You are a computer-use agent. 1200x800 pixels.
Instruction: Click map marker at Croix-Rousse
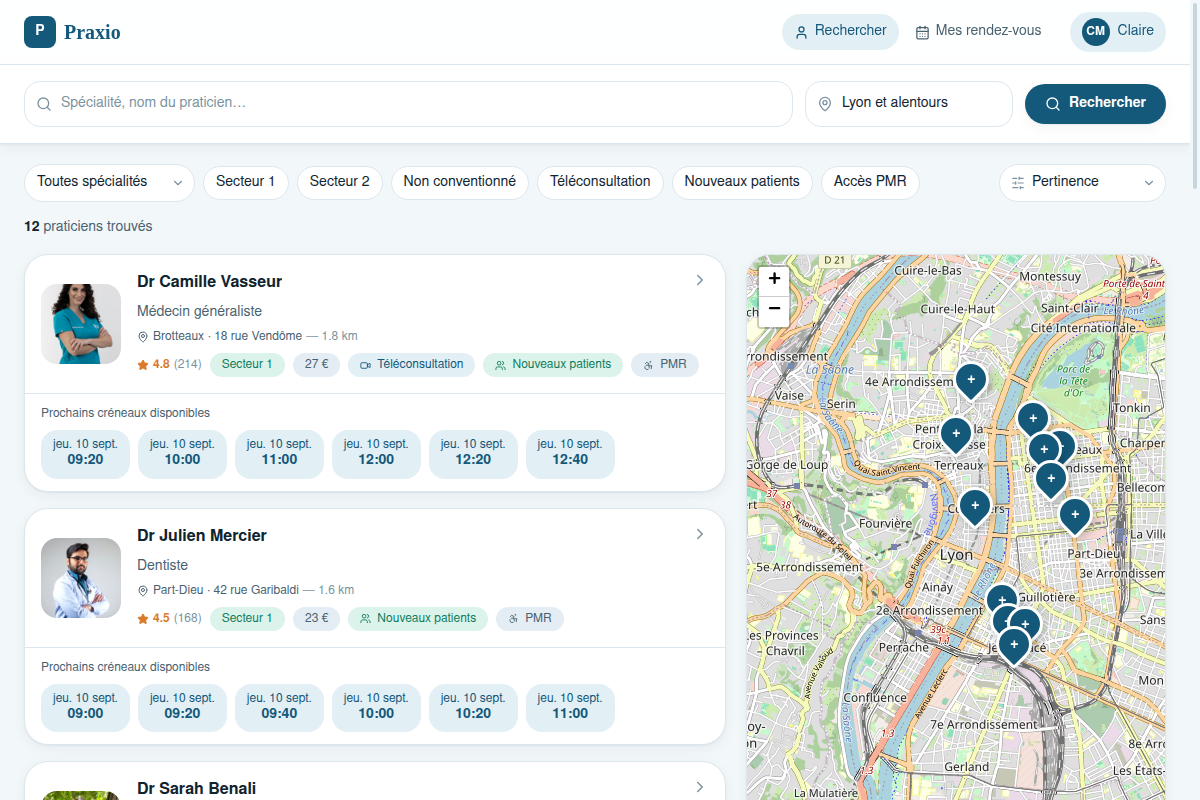(x=956, y=435)
